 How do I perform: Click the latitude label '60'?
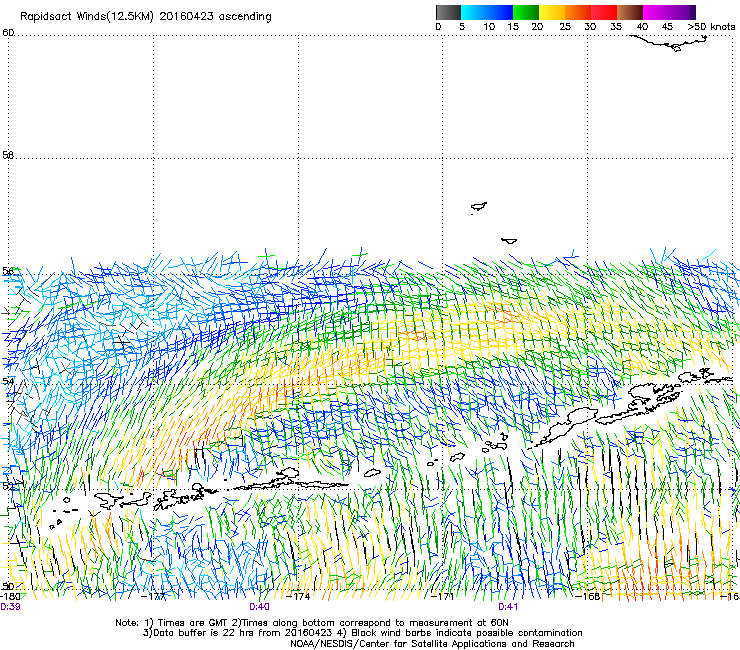pos(8,33)
